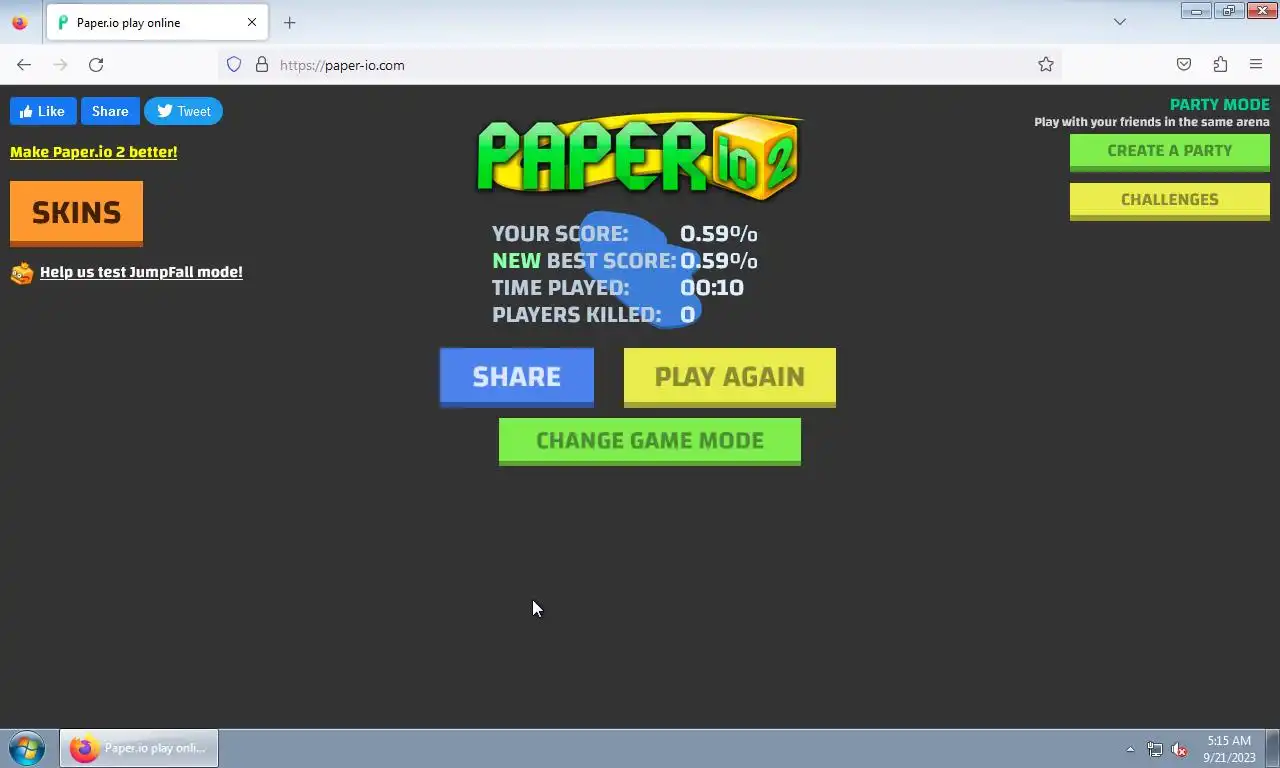Click the Twitter Tweet button
The image size is (1280, 768).
[x=183, y=111]
